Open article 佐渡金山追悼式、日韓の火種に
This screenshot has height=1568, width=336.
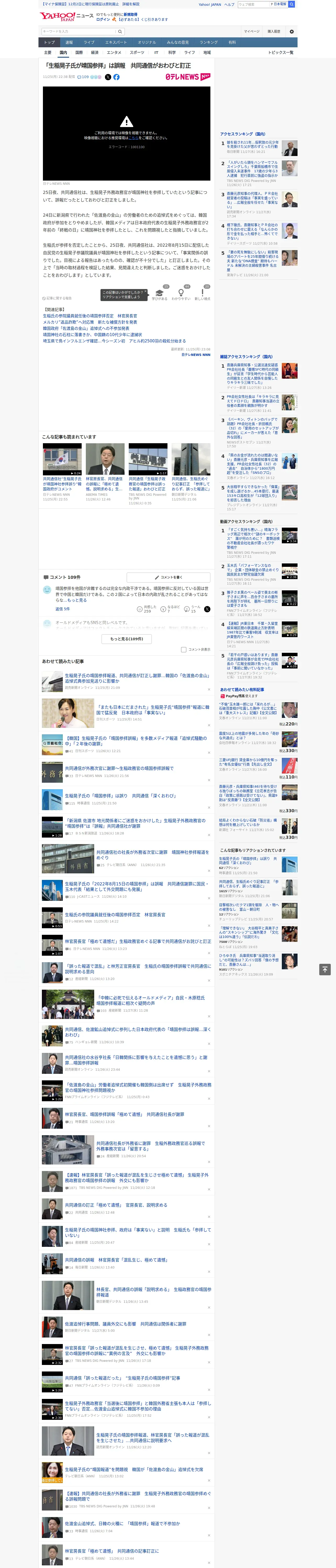pos(122,1524)
